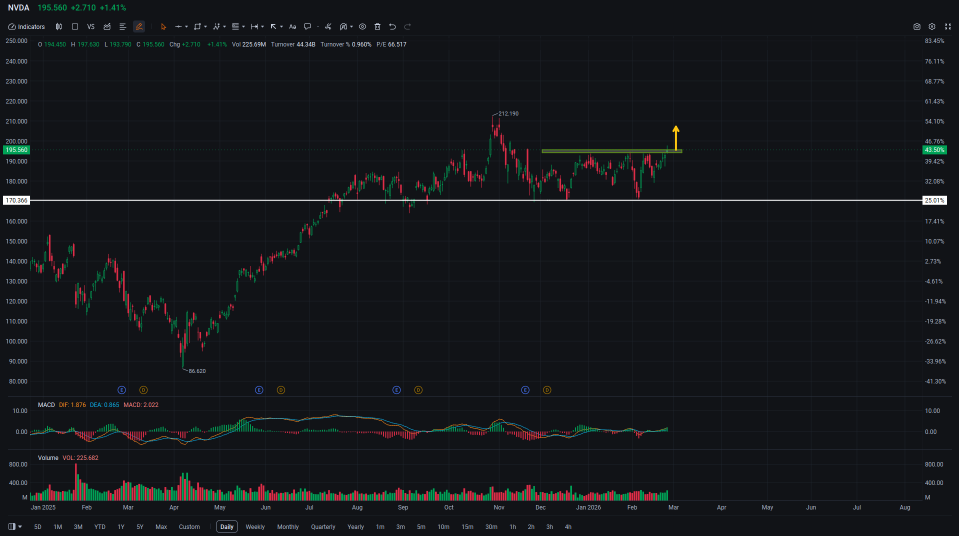
Task: Toggle the highlighted drawing pencil mode
Action: 139,27
